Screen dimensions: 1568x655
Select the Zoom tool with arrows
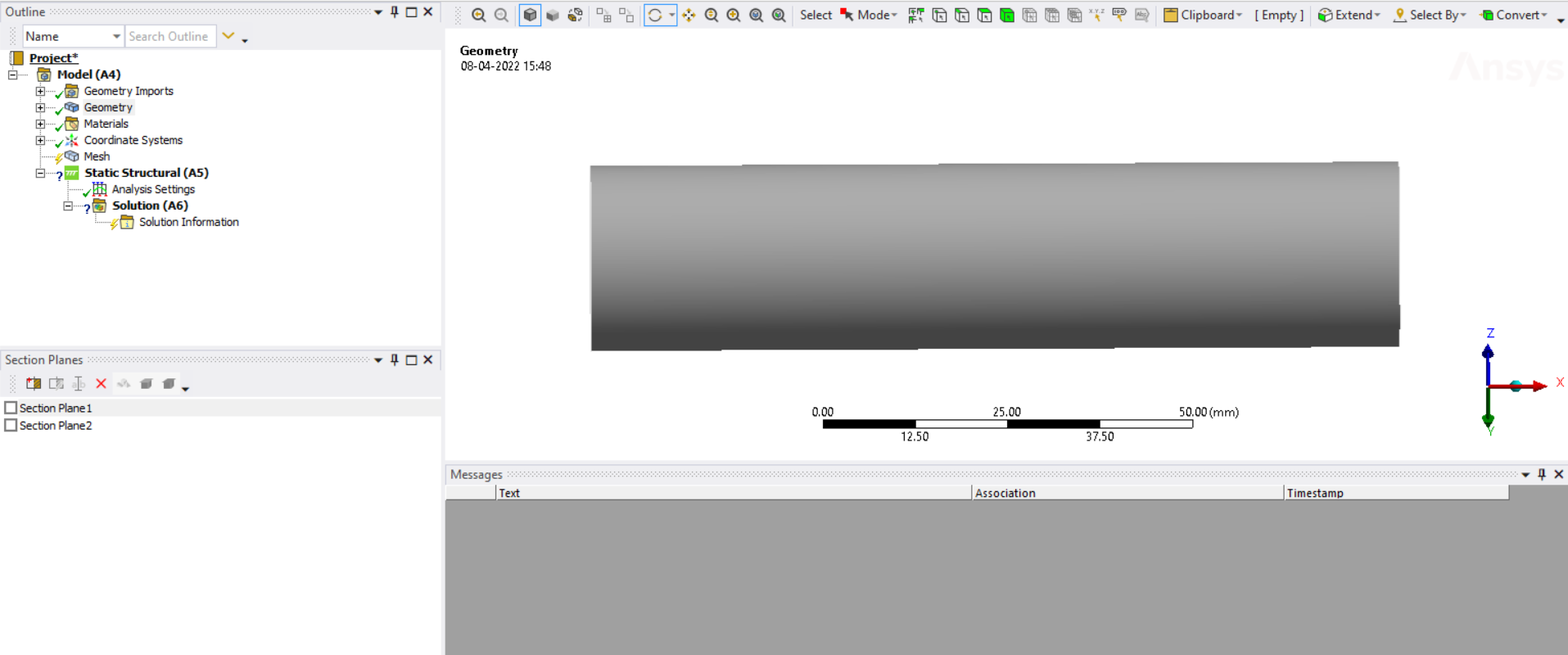click(712, 15)
